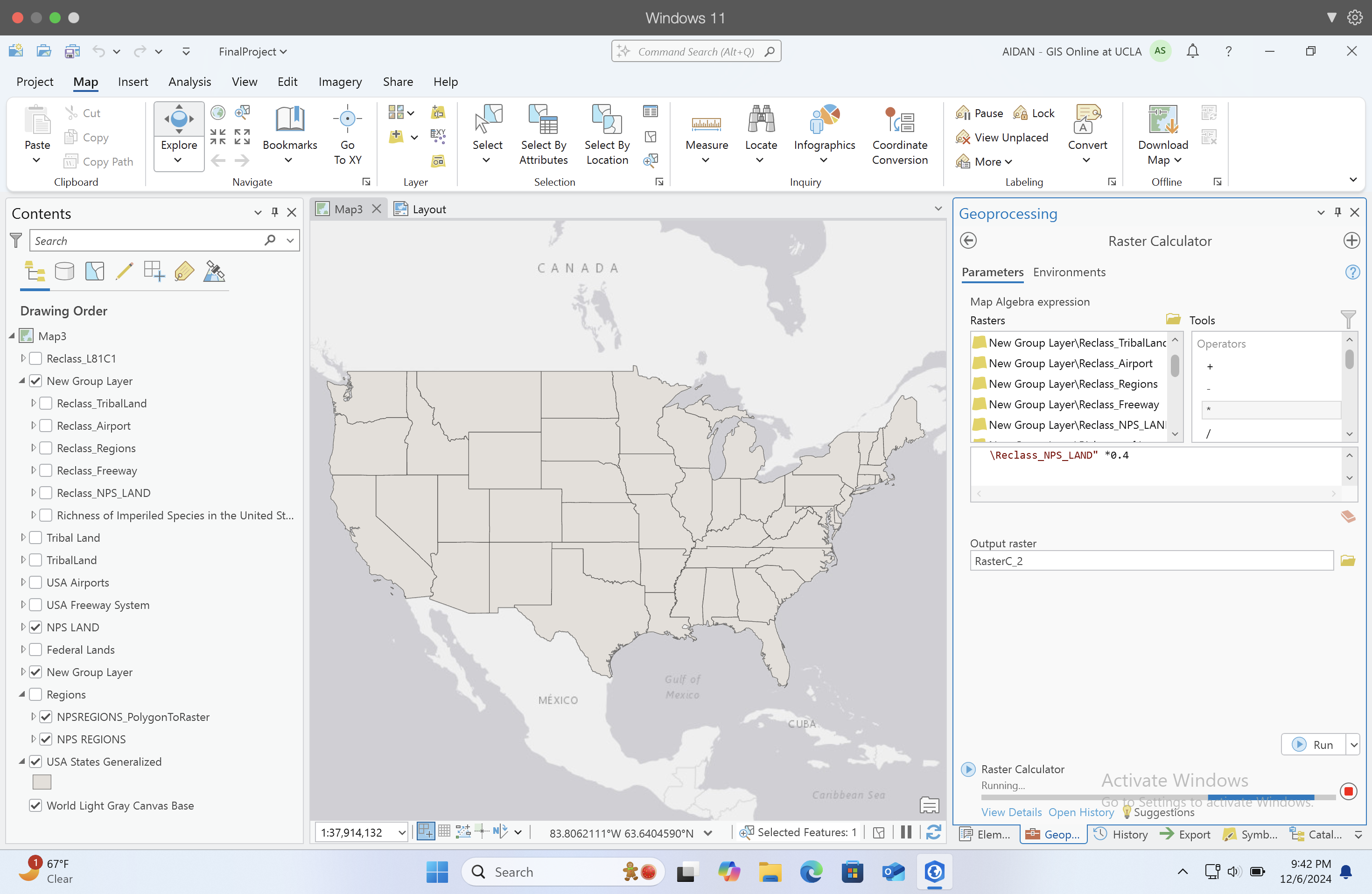Switch Contents to List By Labeling

184,271
